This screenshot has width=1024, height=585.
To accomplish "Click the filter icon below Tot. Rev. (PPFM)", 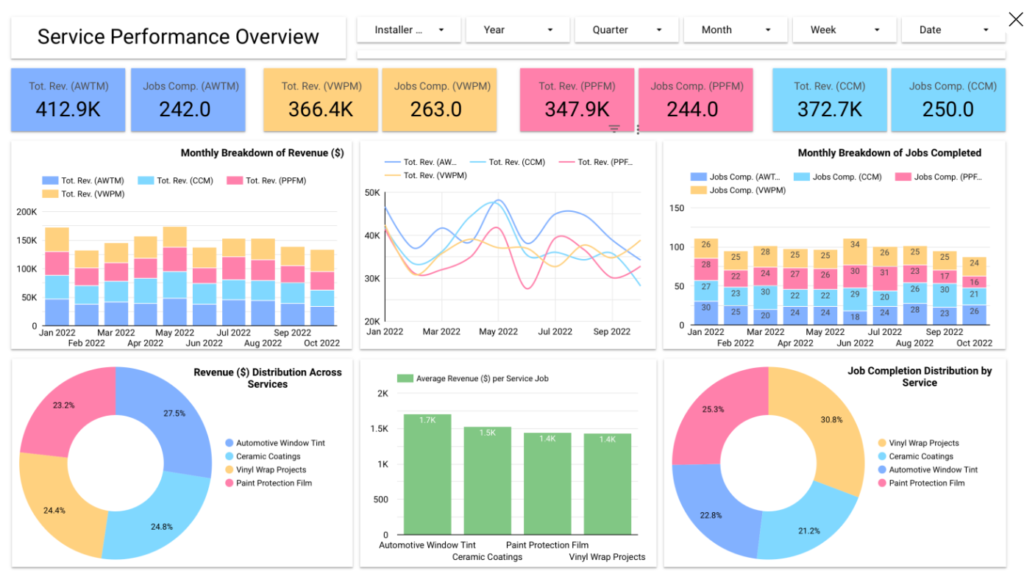I will tap(614, 129).
